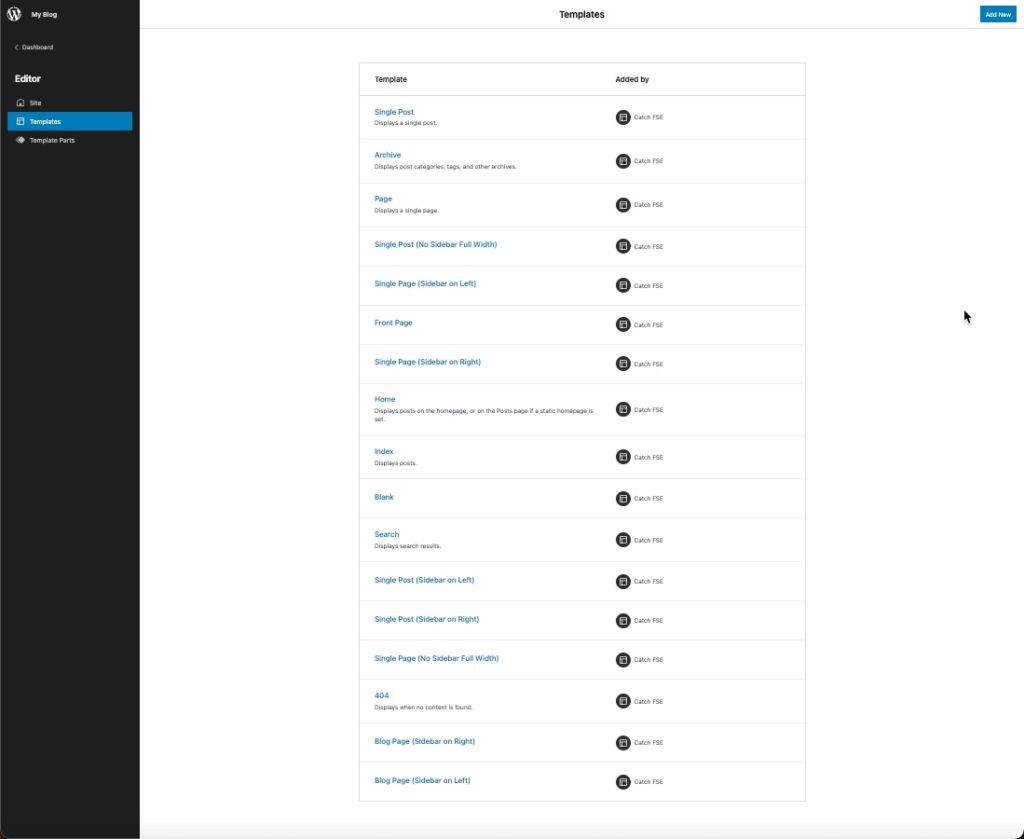Click the Catch FSE avatar beside Single Post
The width and height of the screenshot is (1024, 839).
point(621,117)
